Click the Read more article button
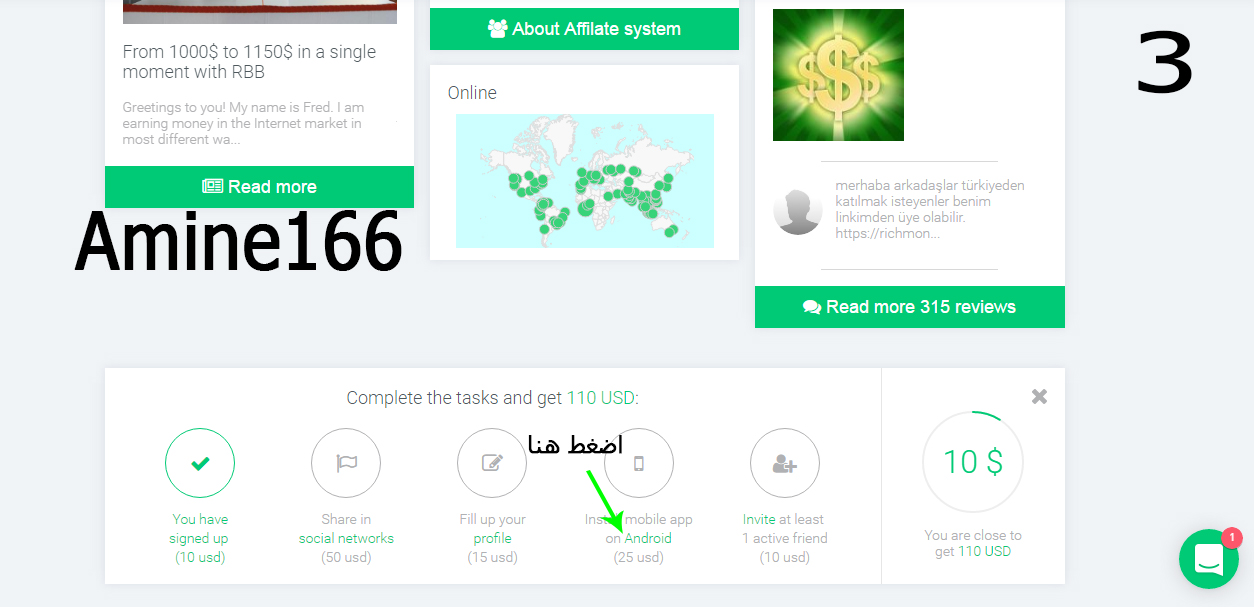The width and height of the screenshot is (1254, 607). tap(259, 187)
